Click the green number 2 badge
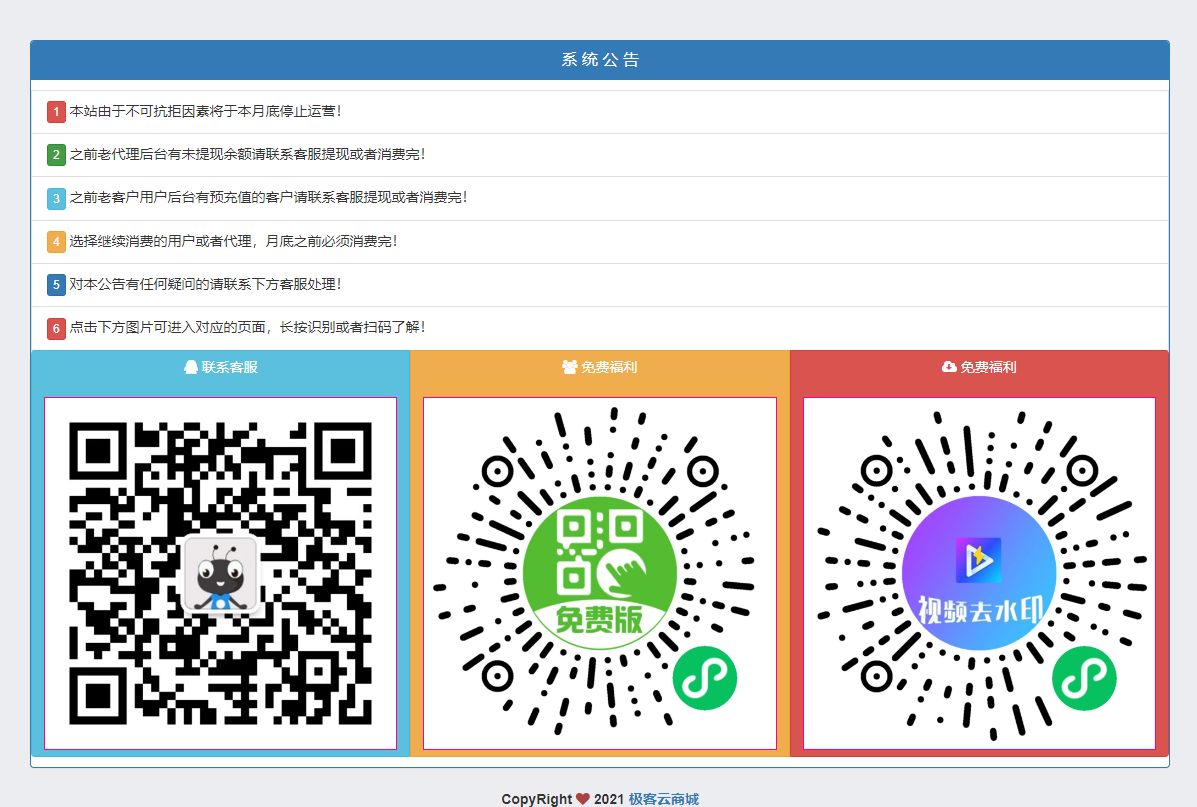This screenshot has width=1197, height=807. (56, 155)
